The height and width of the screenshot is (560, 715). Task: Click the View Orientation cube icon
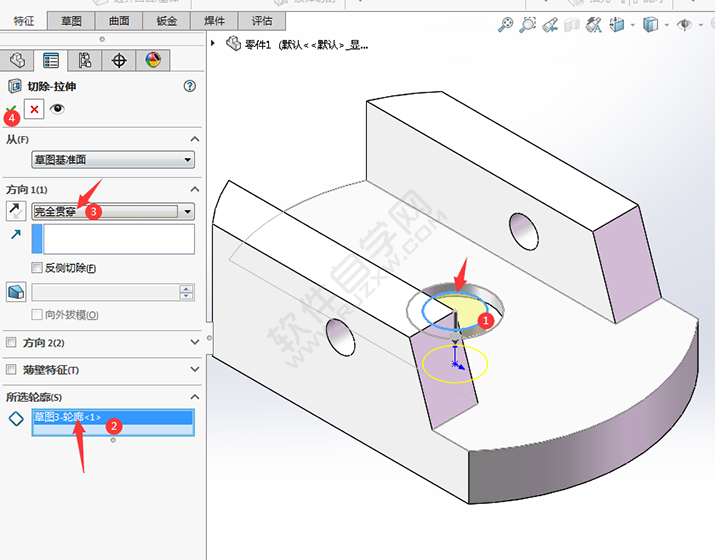(x=617, y=24)
